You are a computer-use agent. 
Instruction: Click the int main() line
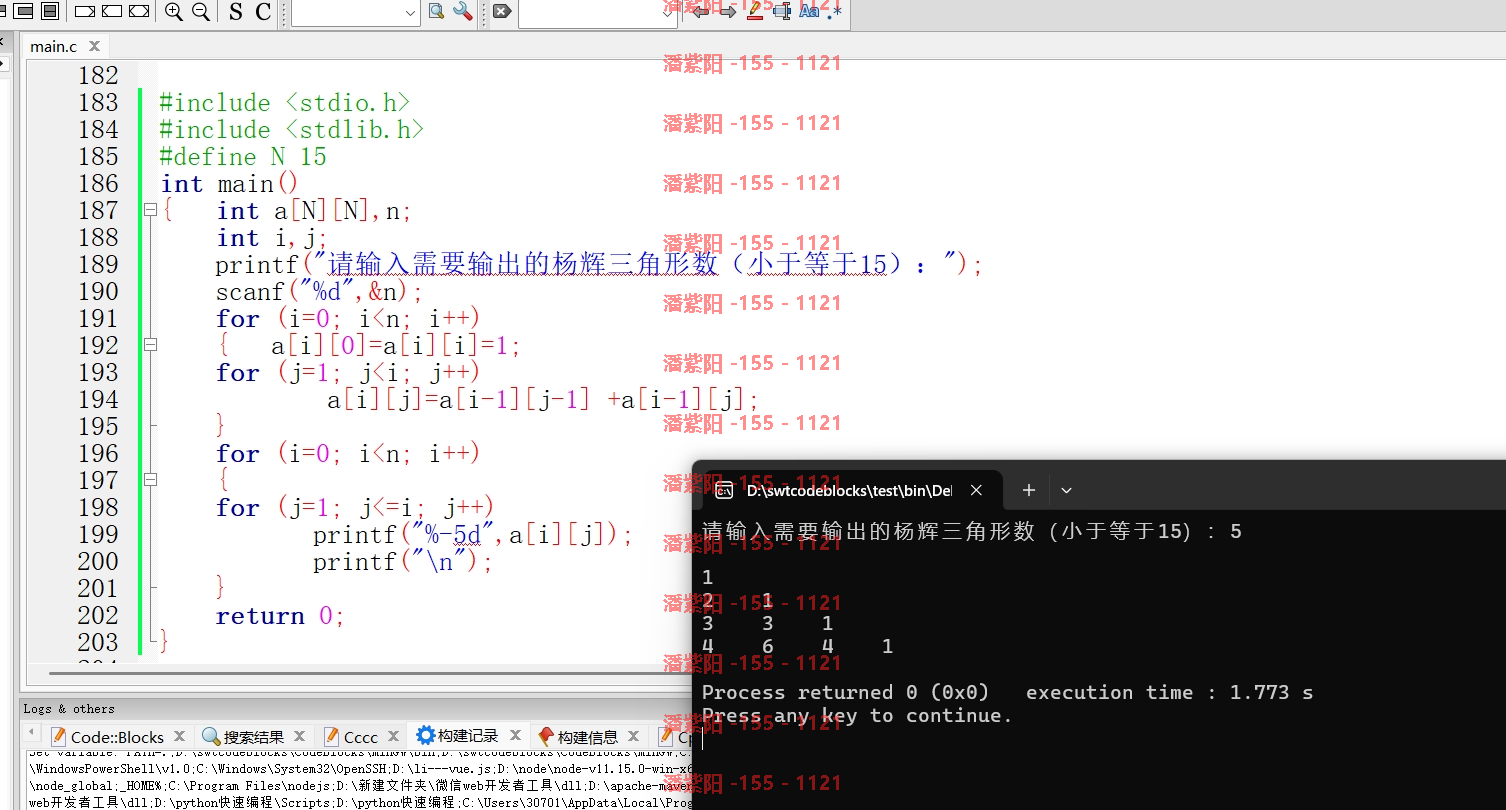[230, 184]
